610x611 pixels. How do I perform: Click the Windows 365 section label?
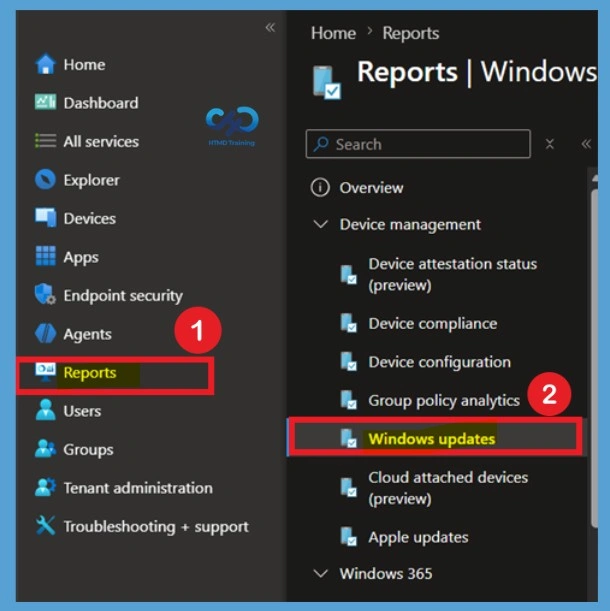pos(385,574)
